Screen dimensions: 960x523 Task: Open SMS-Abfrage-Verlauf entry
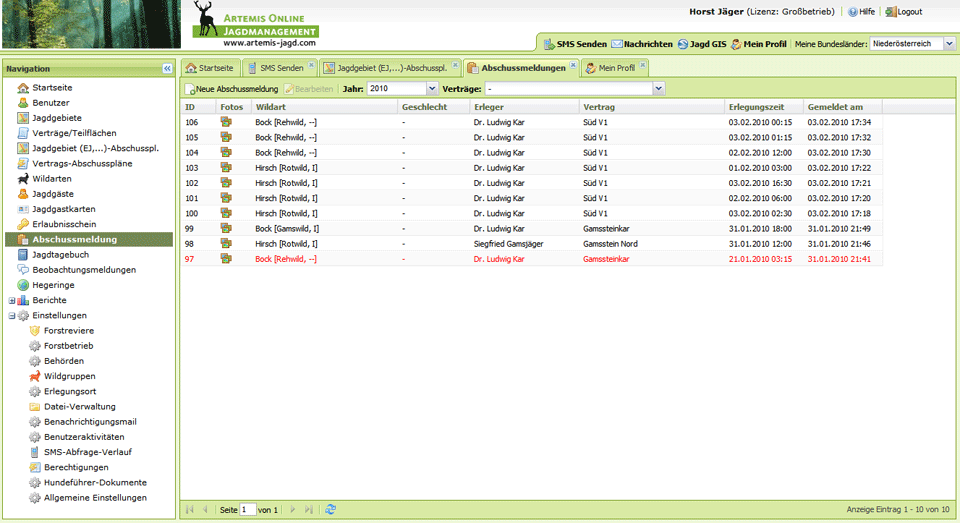(88, 452)
